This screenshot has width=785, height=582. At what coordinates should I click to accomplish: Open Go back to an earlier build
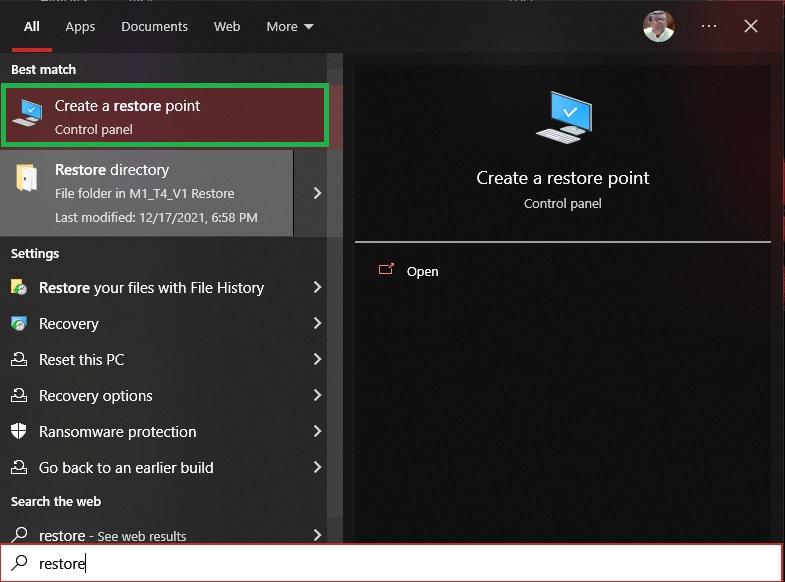pyautogui.click(x=126, y=468)
